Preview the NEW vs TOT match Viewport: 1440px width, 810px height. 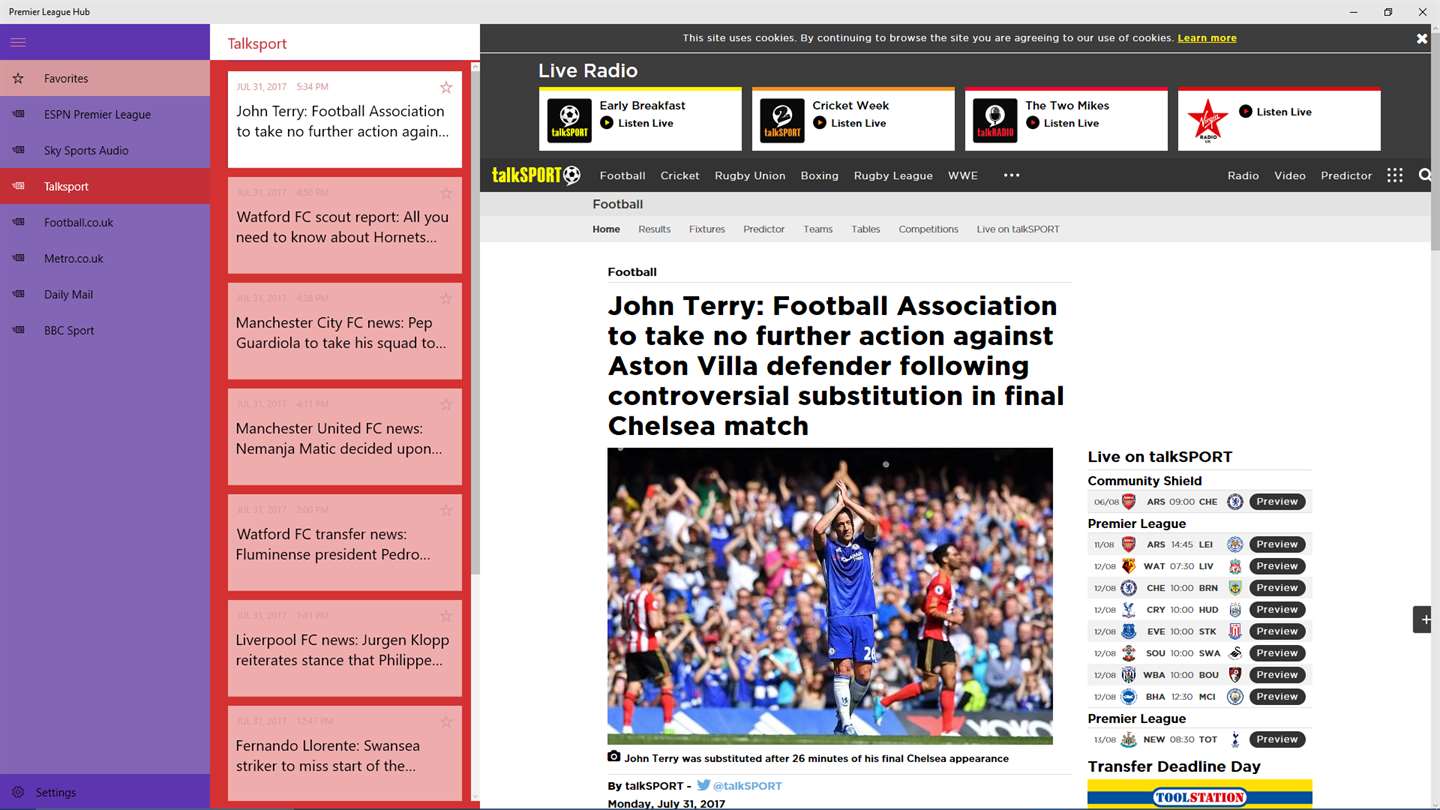click(x=1277, y=740)
